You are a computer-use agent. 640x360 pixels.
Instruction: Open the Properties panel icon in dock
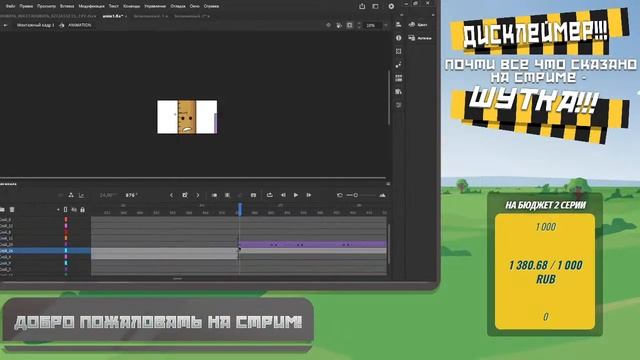point(399,24)
